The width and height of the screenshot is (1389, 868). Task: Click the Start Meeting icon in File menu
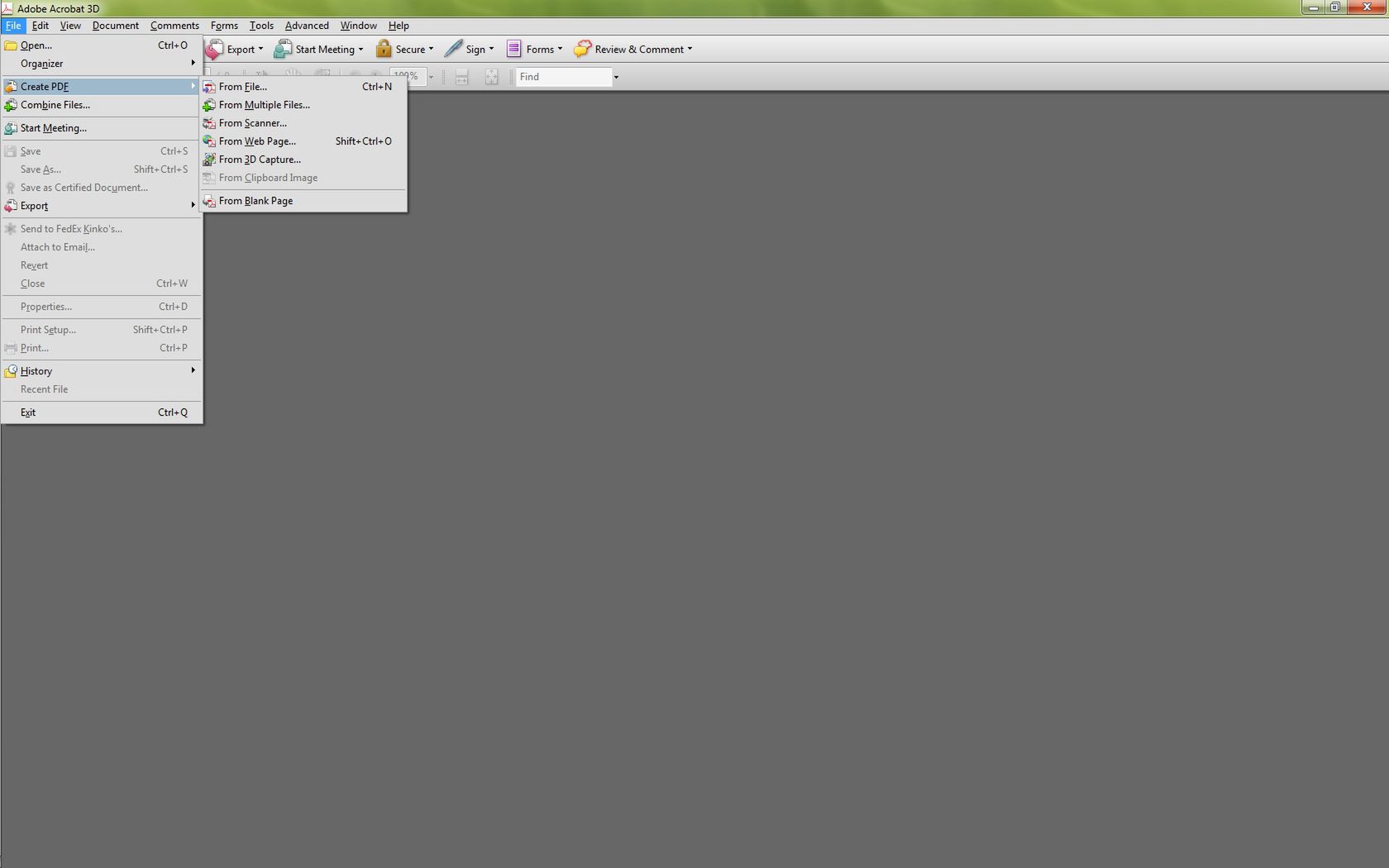(11, 128)
